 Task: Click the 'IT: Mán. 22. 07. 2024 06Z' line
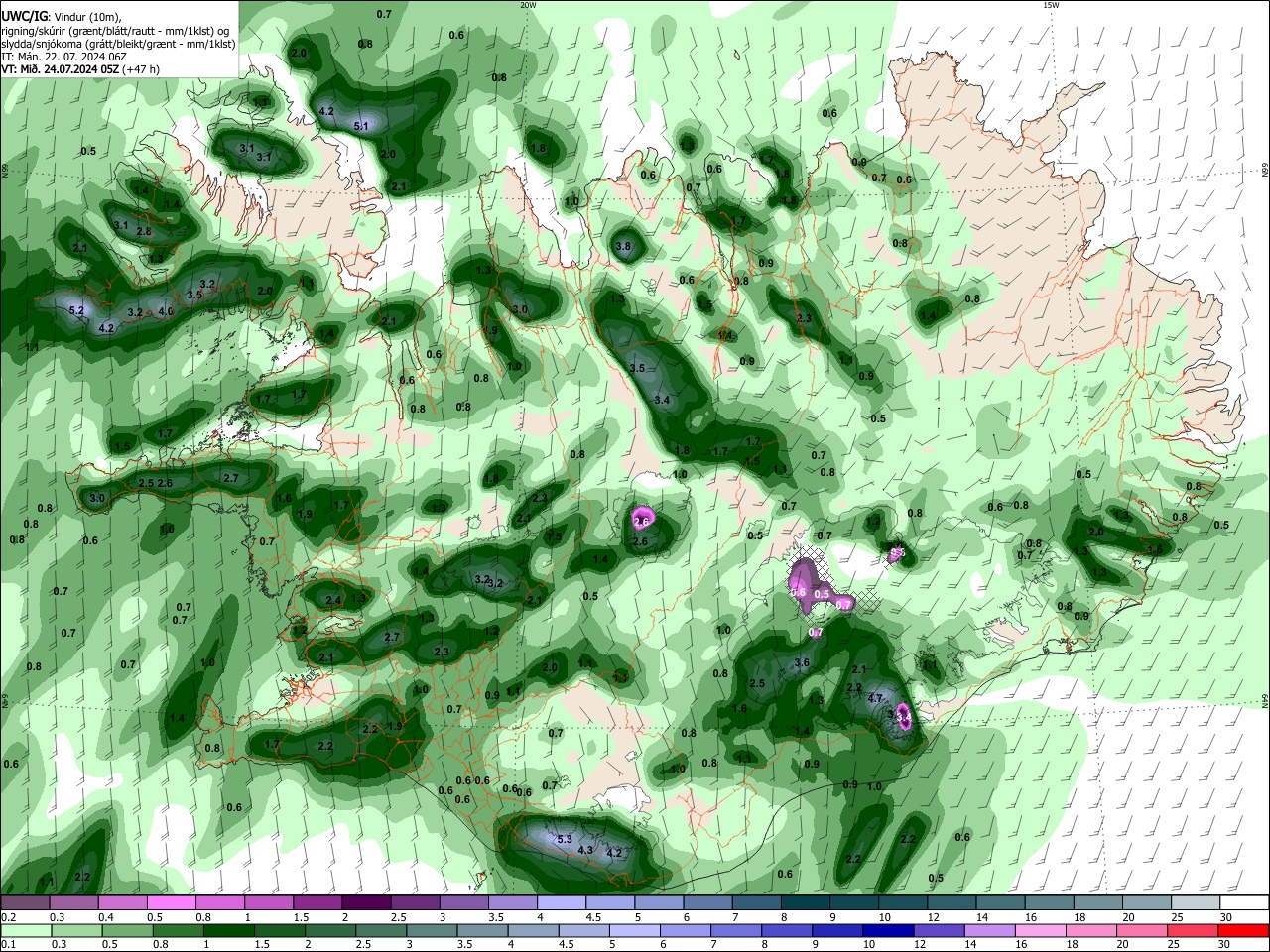point(64,57)
